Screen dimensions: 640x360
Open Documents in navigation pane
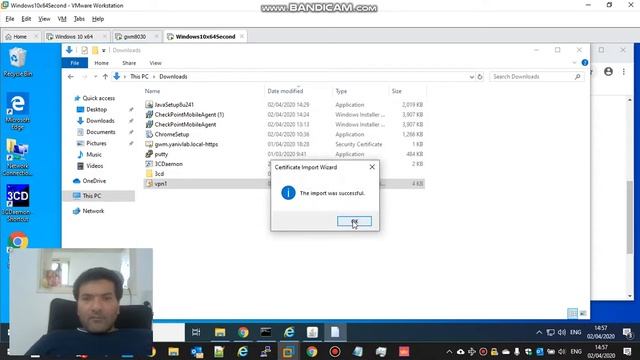tap(100, 132)
